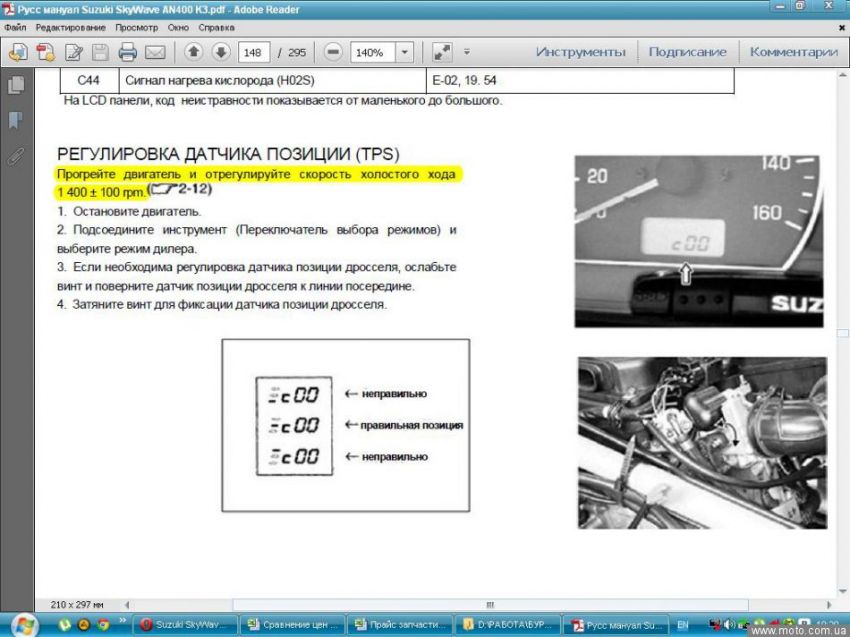Open the page thumbnails side panel
Image resolution: width=850 pixels, height=637 pixels.
point(16,86)
